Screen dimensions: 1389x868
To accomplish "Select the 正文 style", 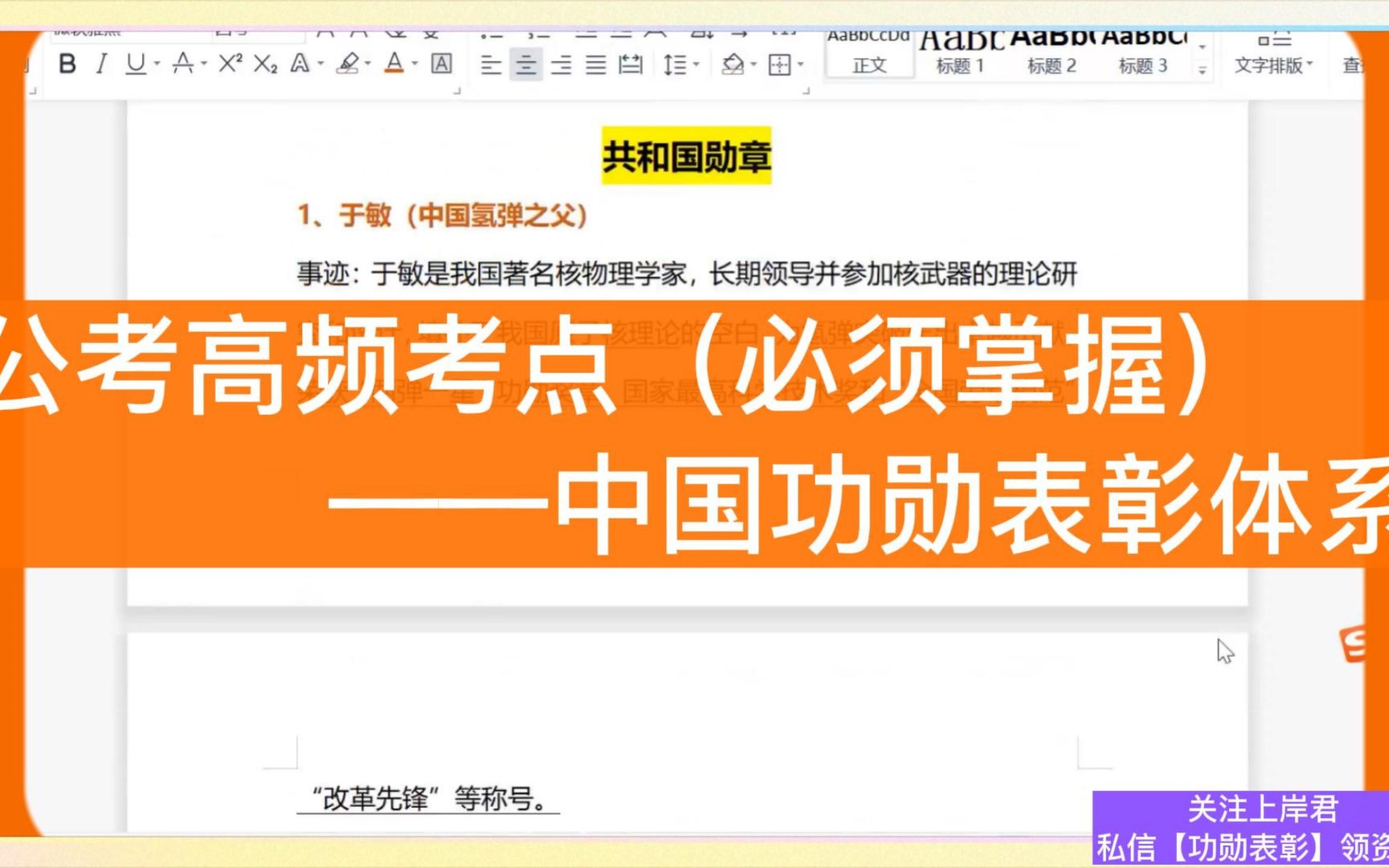I will (869, 54).
